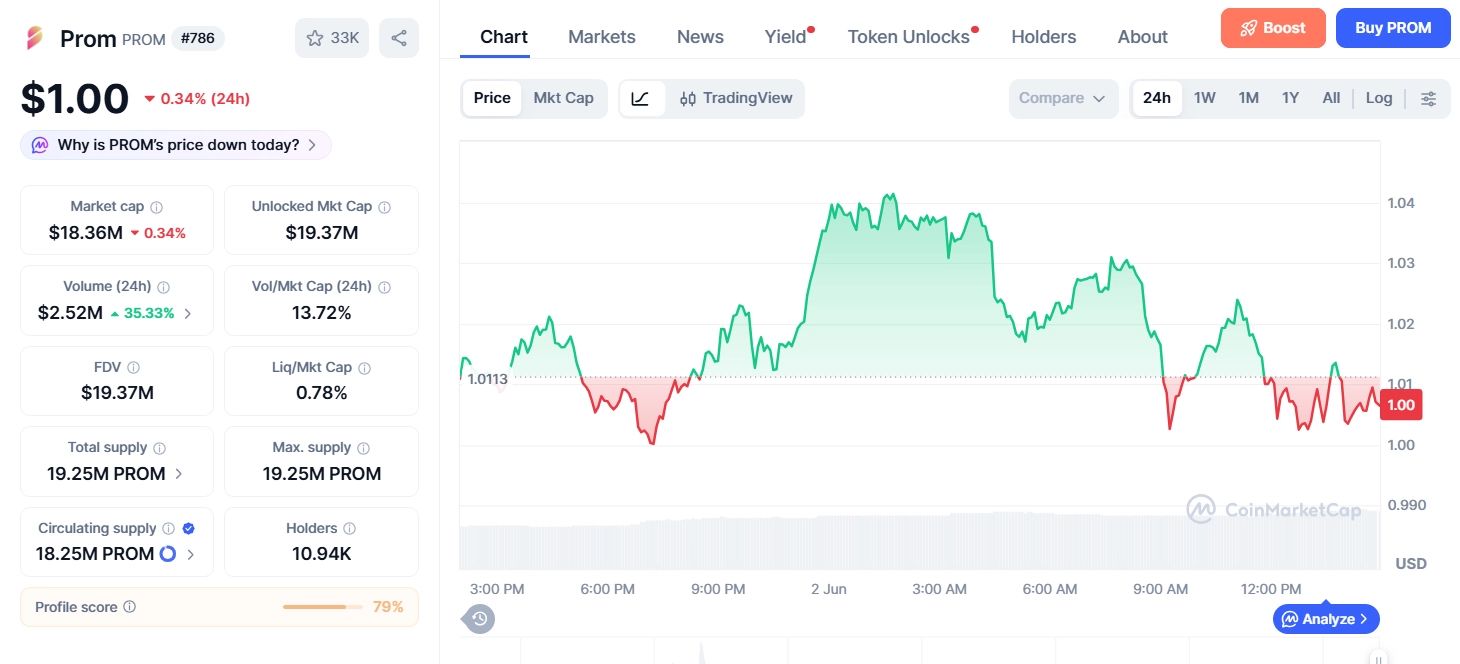Expand the Total supply chevron
This screenshot has height=664, width=1460.
pos(179,474)
